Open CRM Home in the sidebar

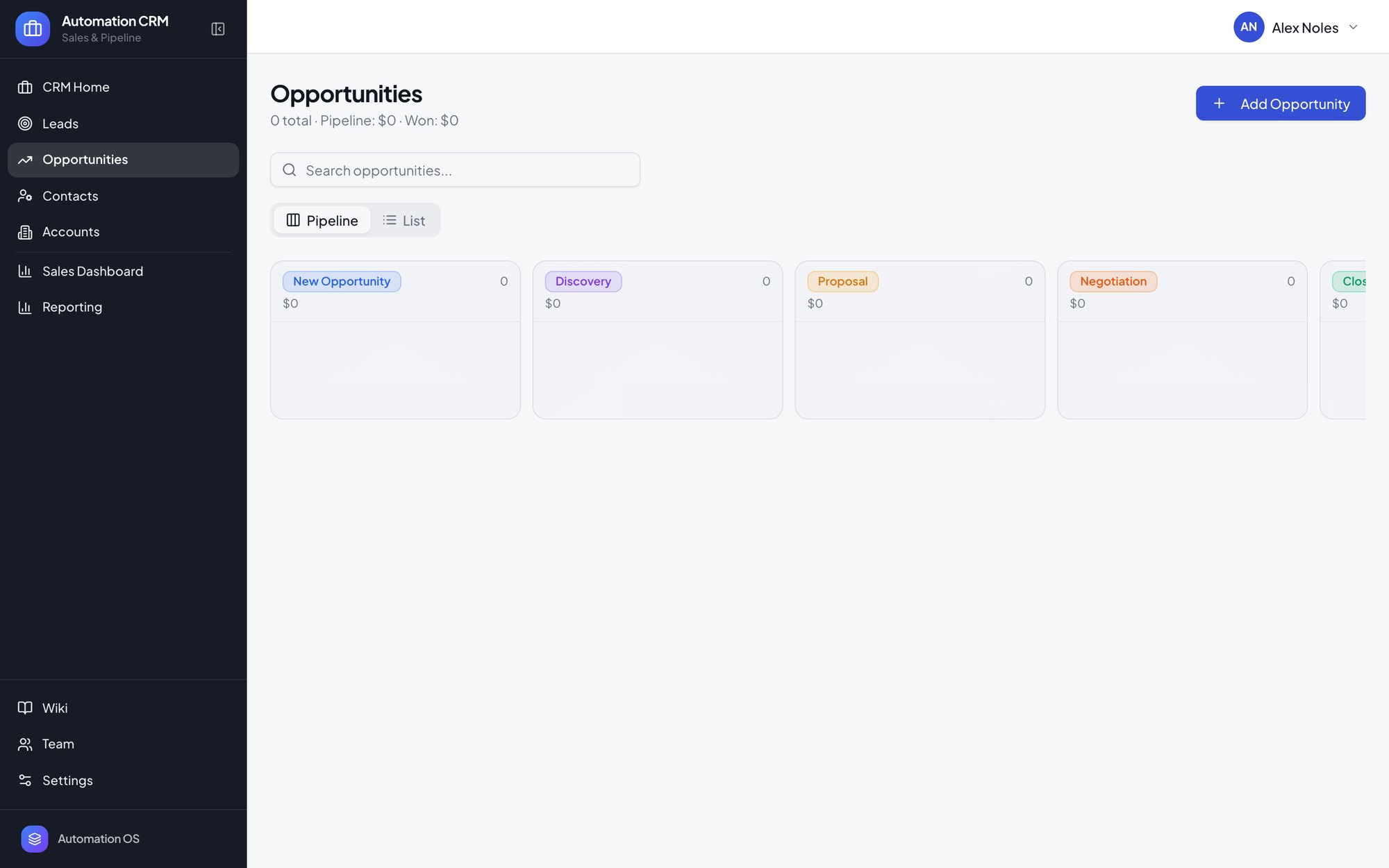click(123, 87)
